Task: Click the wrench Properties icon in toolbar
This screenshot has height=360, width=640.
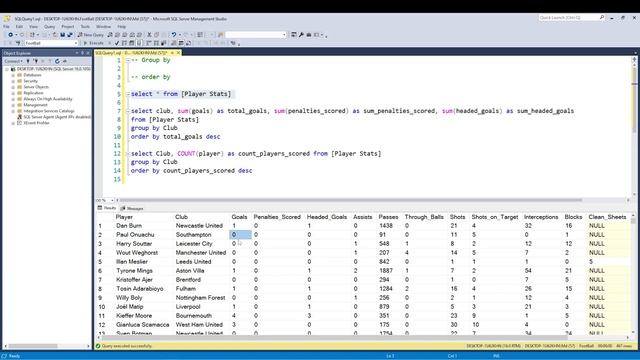Action: pyautogui.click(x=301, y=35)
